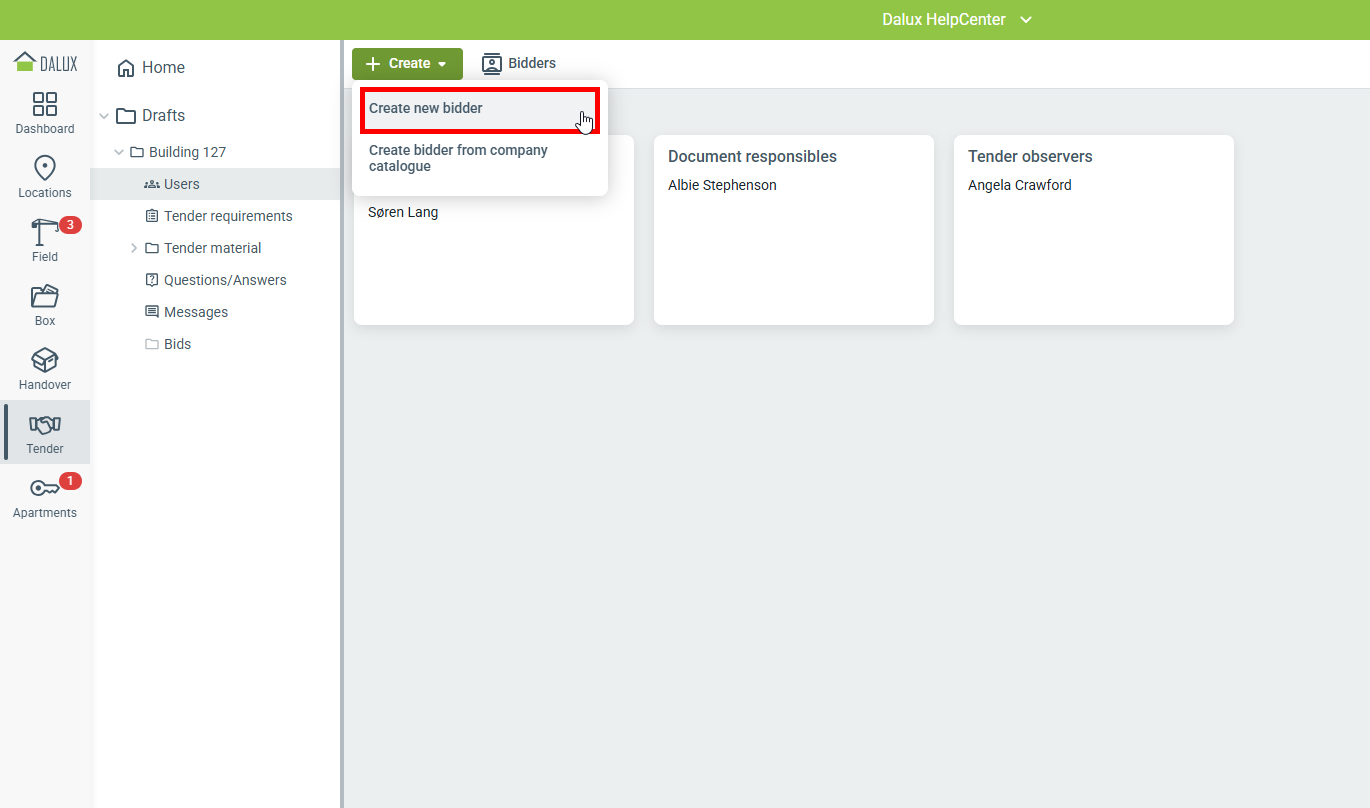This screenshot has height=808, width=1370.
Task: Click the Questions/Answers icon
Action: (152, 280)
